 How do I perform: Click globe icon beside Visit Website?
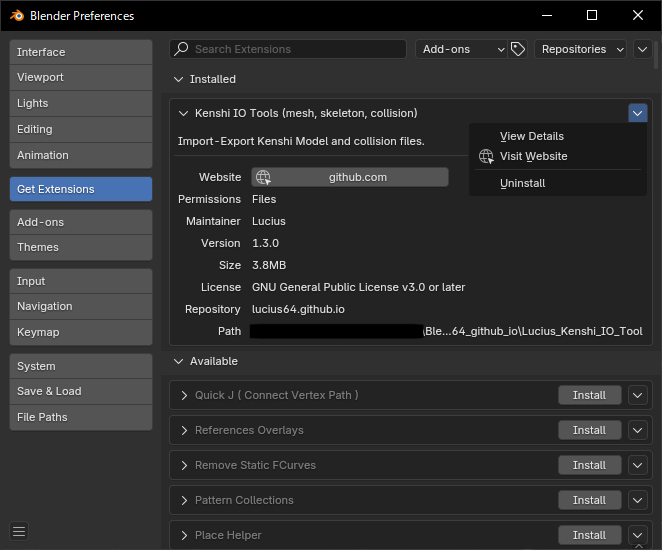[486, 157]
